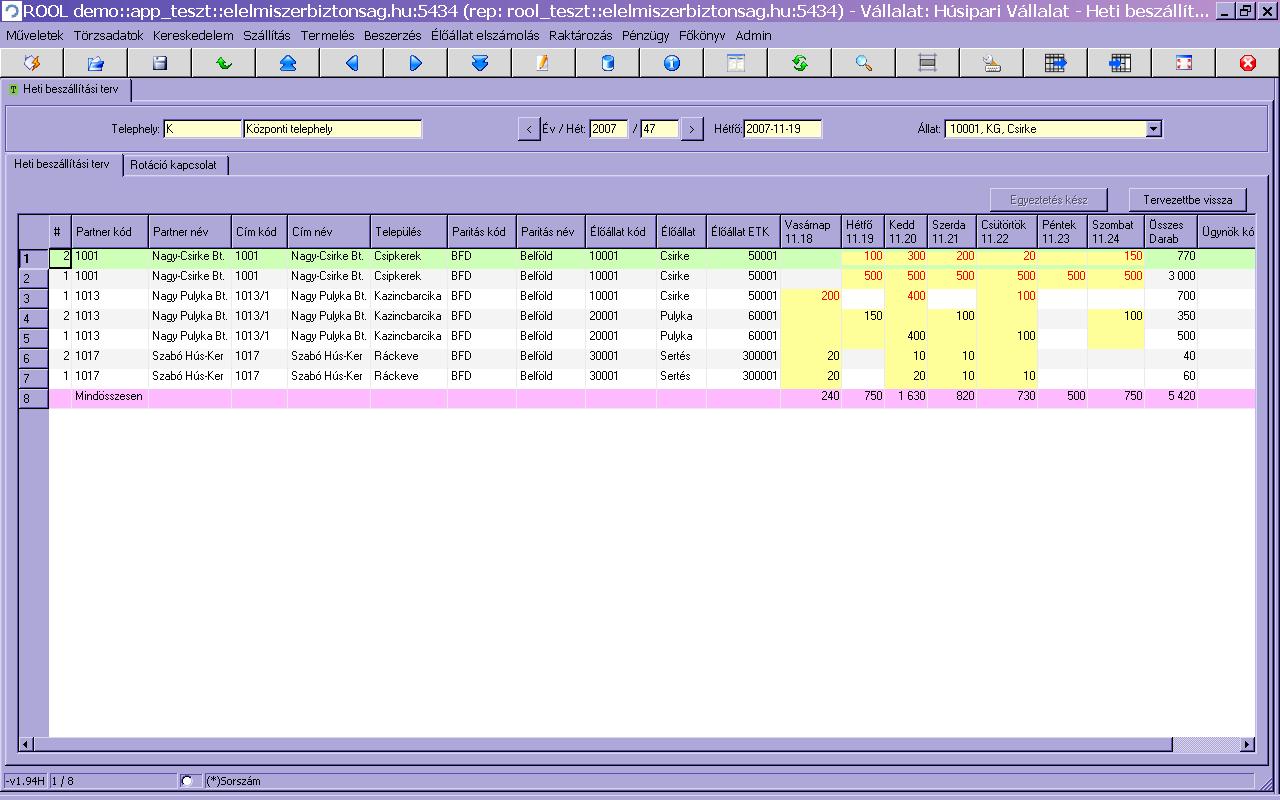Advance to the next week with the > button
The width and height of the screenshot is (1280, 800).
pos(692,129)
